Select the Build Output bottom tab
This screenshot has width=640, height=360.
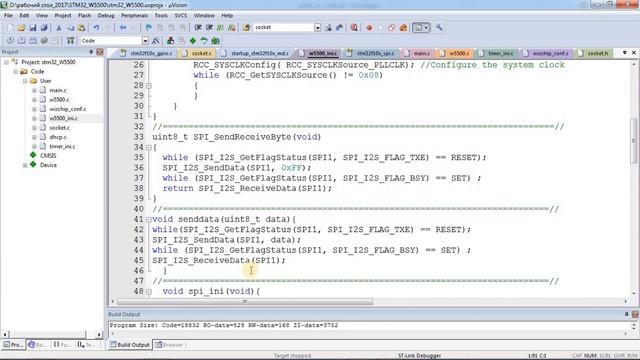(x=129, y=345)
